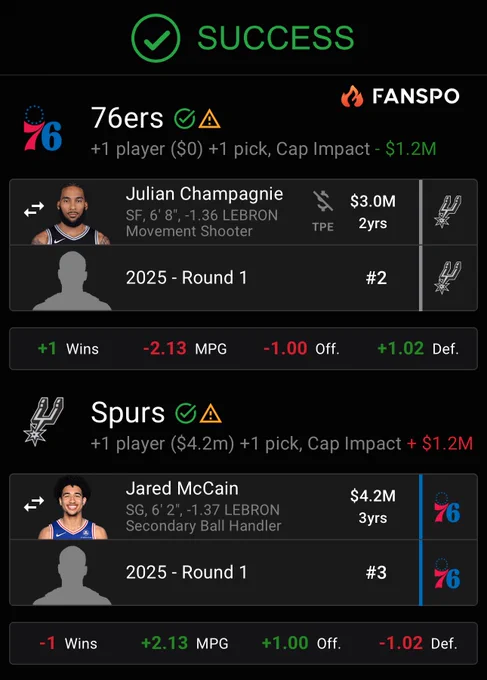Click the 76ers team logo in header
487x680 pixels.
pos(42,128)
